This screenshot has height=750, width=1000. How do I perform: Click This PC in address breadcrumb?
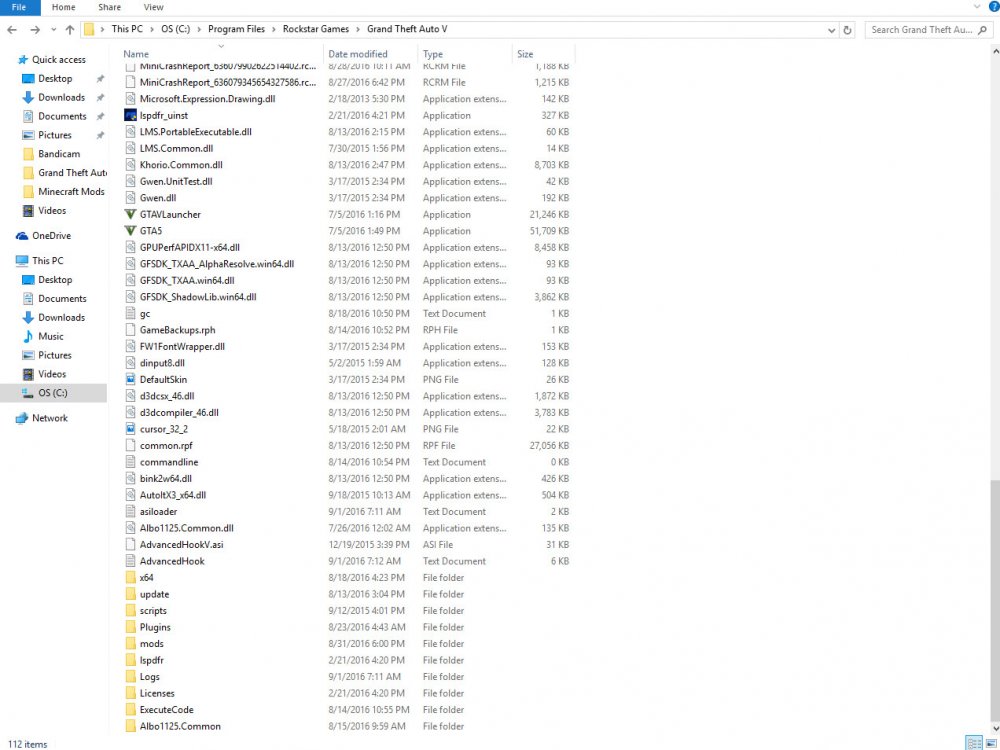[127, 29]
